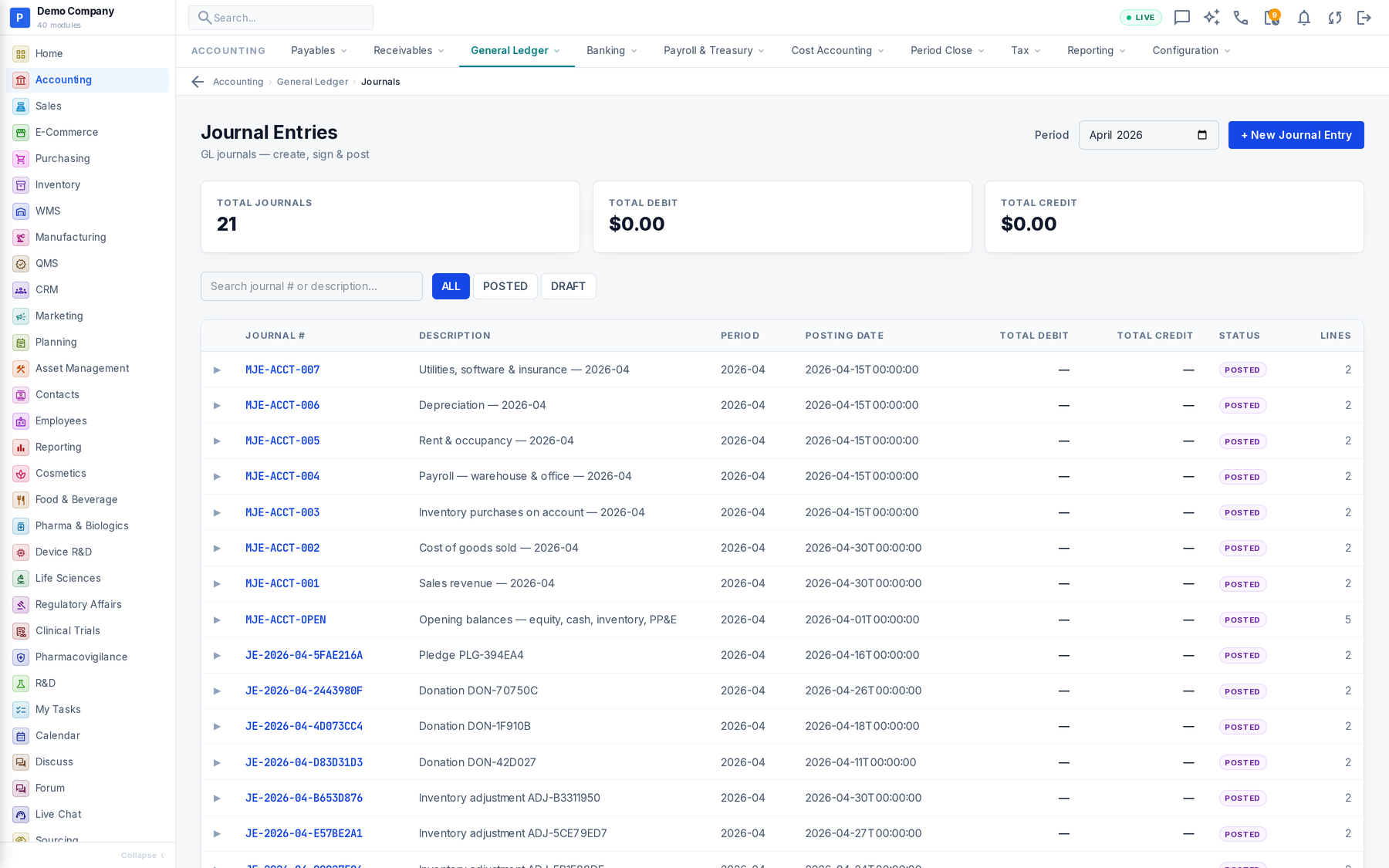Click the JOURNAL # column header

click(275, 336)
